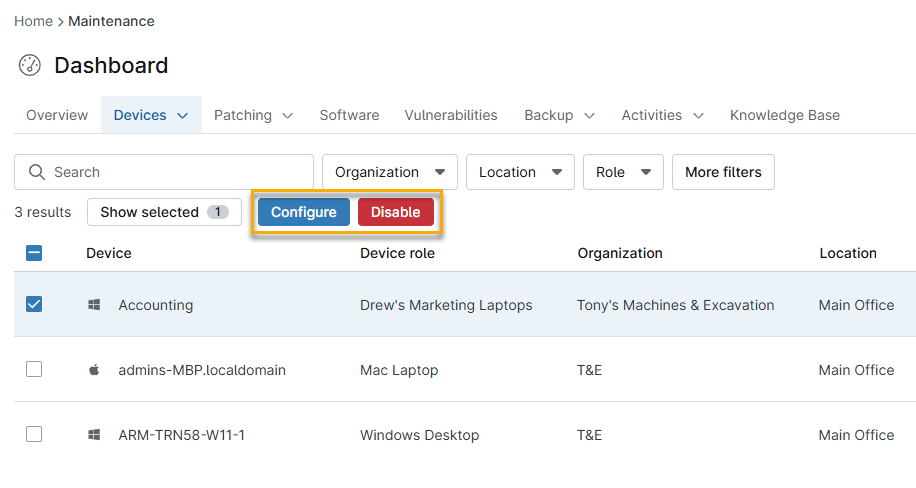Expand the Patching tab menu
This screenshot has width=916, height=488.
click(x=253, y=115)
